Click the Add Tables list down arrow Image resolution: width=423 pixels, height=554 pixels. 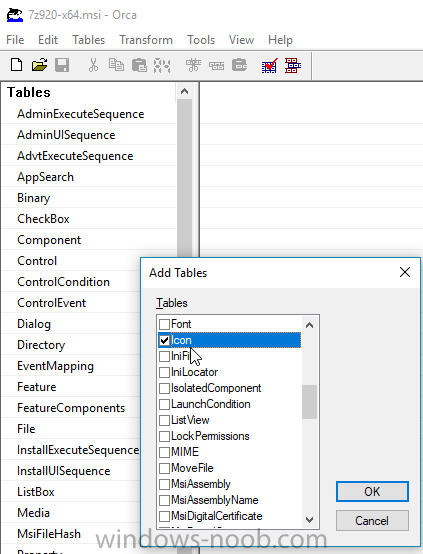(310, 520)
